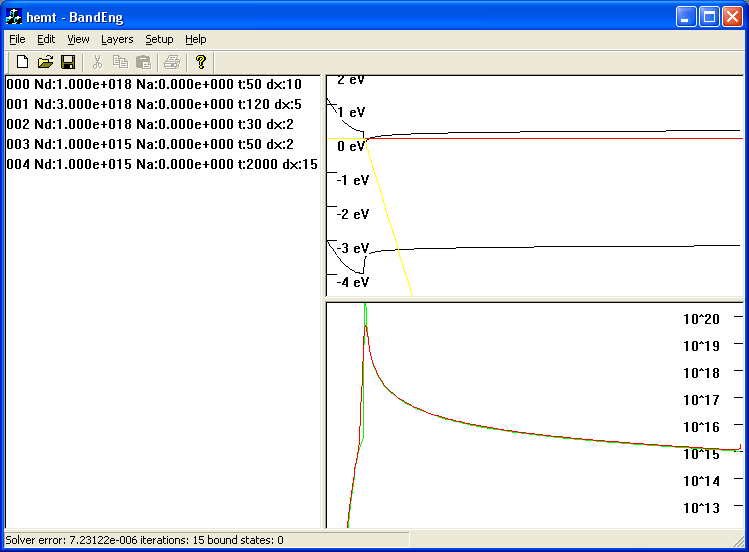Save the file using the floppy disk icon
Viewport: 749px width, 552px height.
[x=68, y=62]
